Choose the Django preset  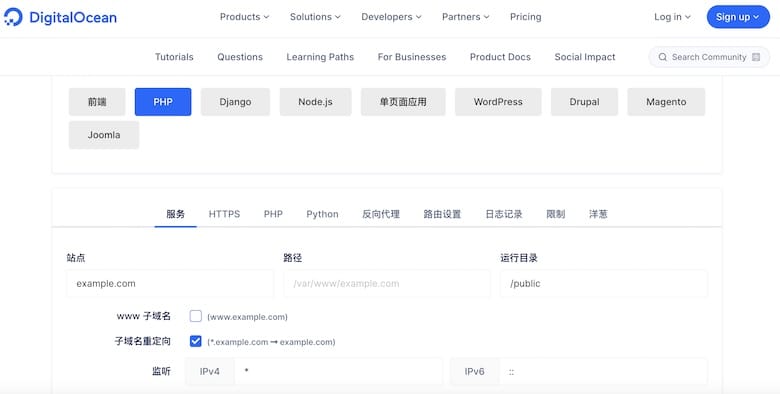pos(235,102)
